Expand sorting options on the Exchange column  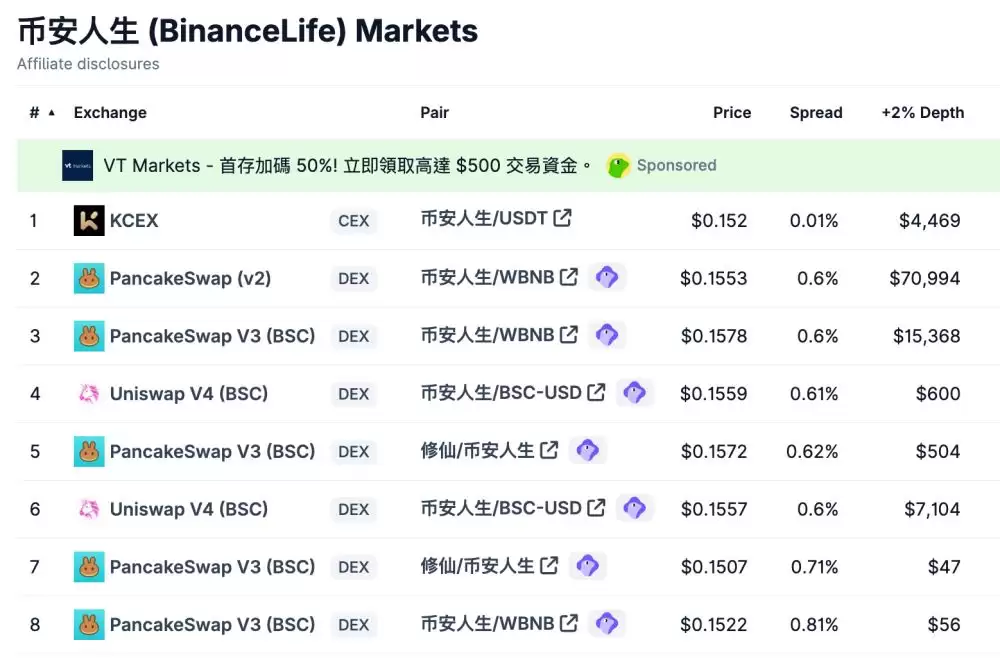(110, 113)
